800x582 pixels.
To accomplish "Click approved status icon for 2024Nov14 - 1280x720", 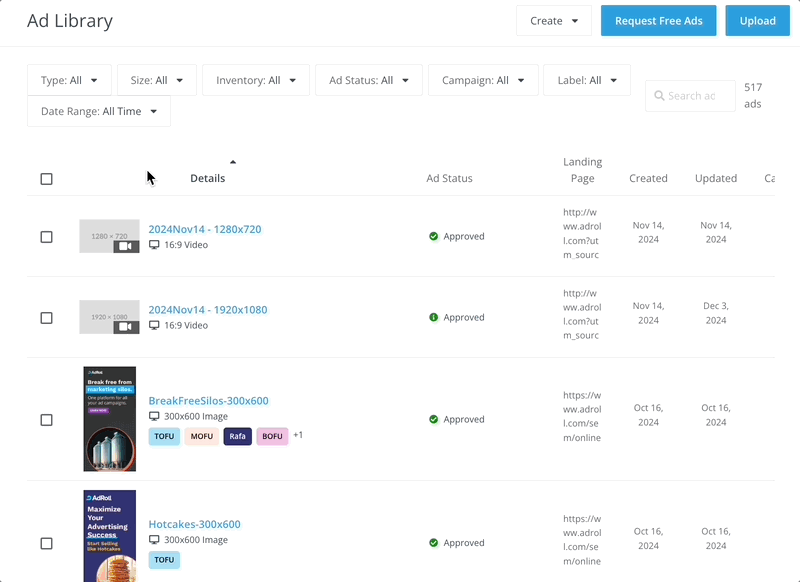I will [x=434, y=237].
